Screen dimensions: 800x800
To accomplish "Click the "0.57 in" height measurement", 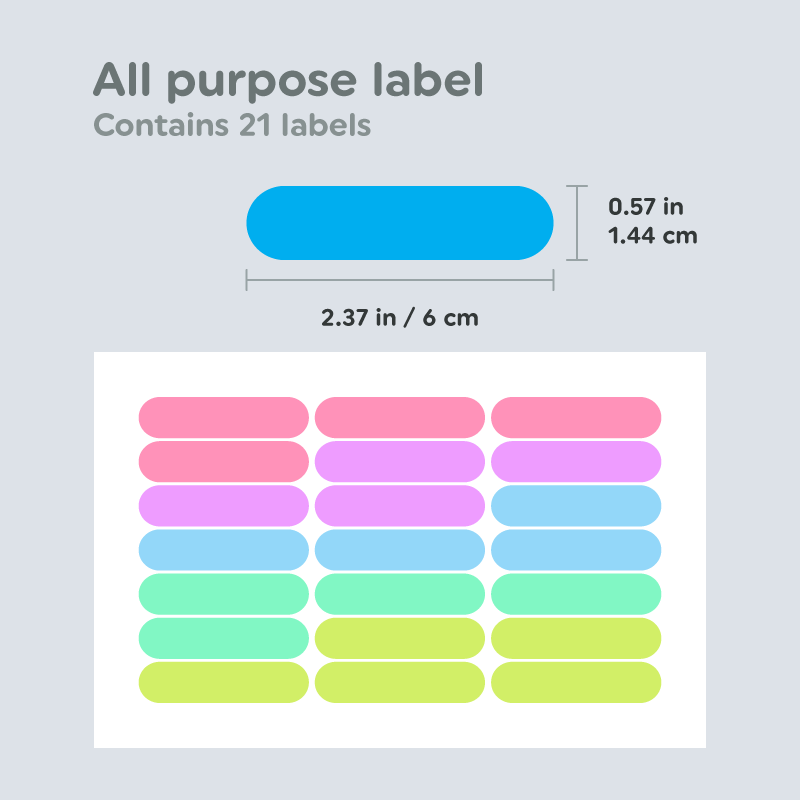I will click(646, 207).
